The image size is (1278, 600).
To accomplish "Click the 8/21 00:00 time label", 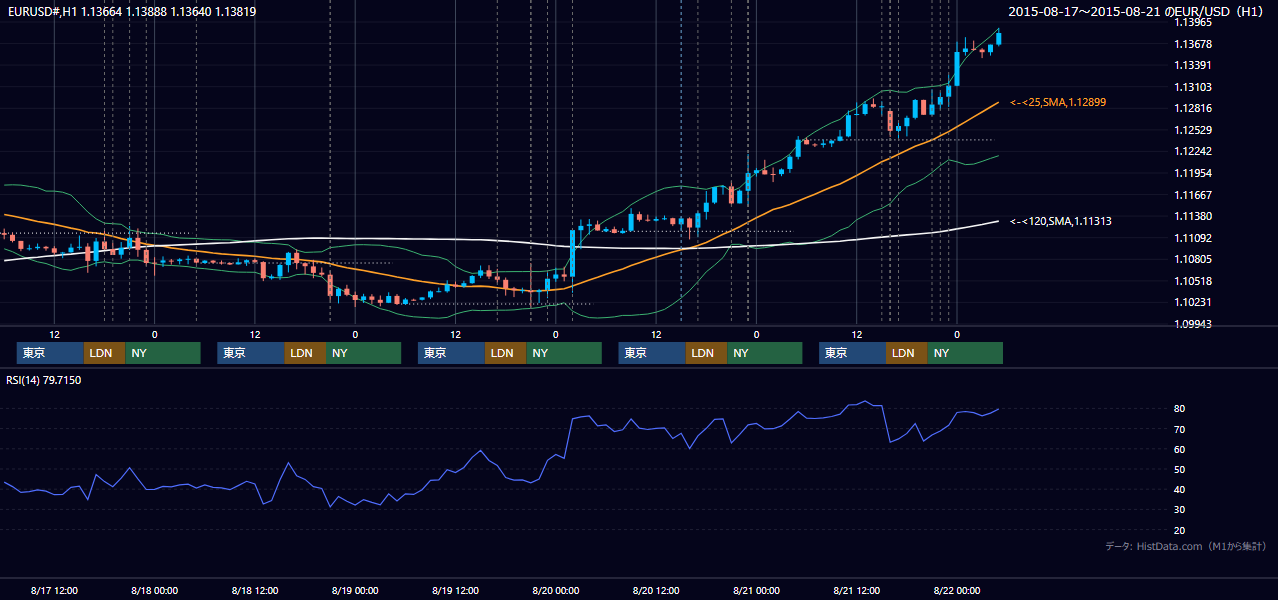I will point(757,590).
